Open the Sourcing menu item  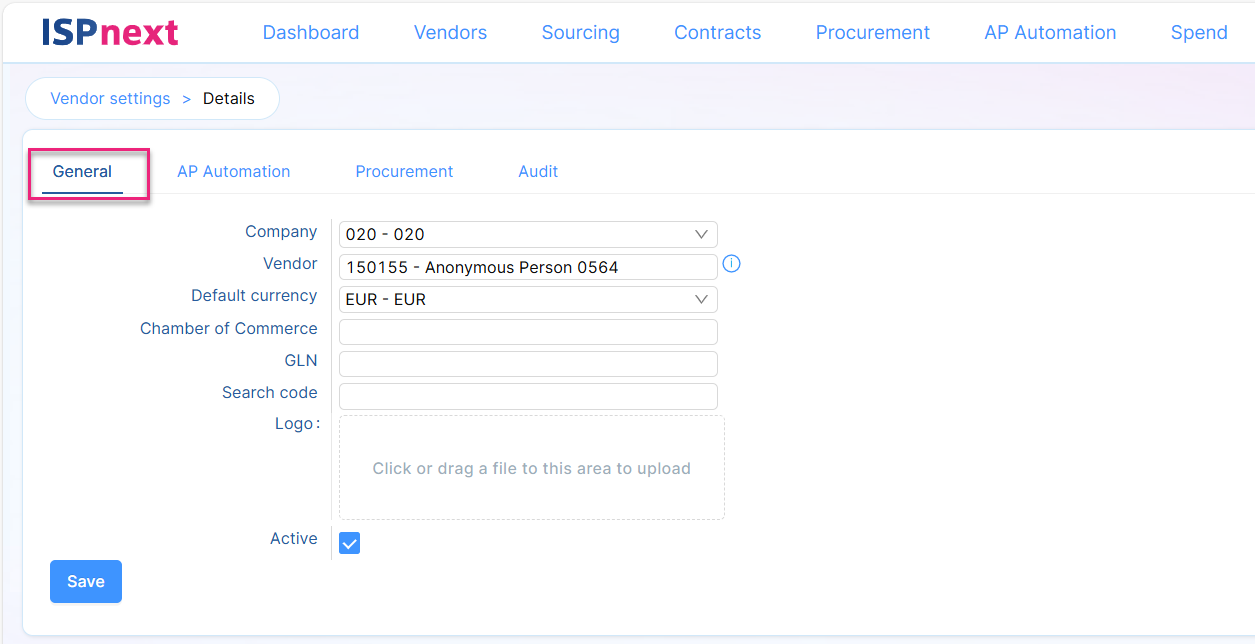(580, 33)
